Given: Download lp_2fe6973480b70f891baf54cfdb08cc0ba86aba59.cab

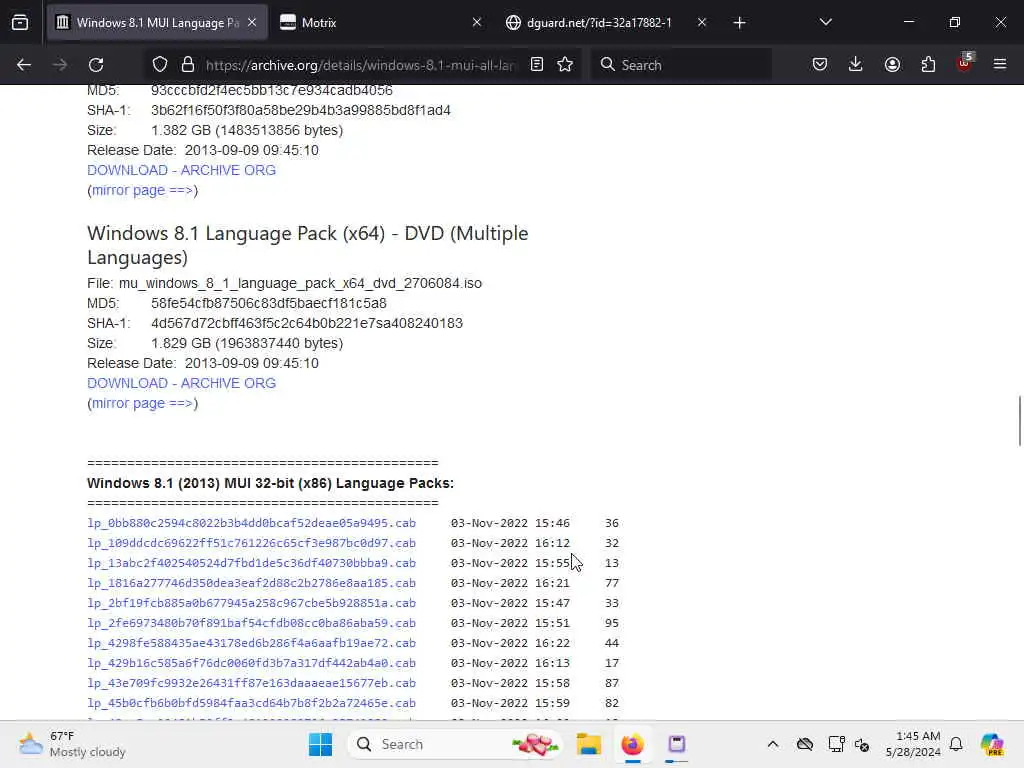Looking at the screenshot, I should point(251,623).
